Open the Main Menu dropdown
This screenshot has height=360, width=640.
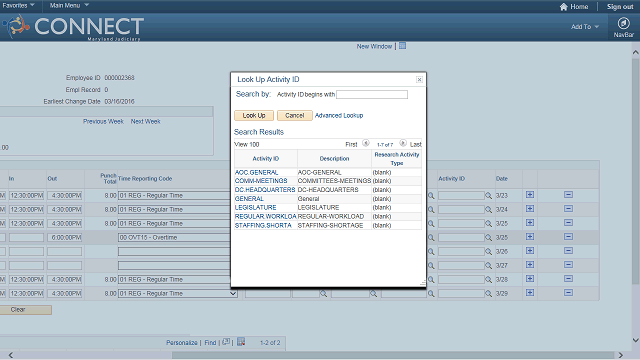(x=69, y=5)
